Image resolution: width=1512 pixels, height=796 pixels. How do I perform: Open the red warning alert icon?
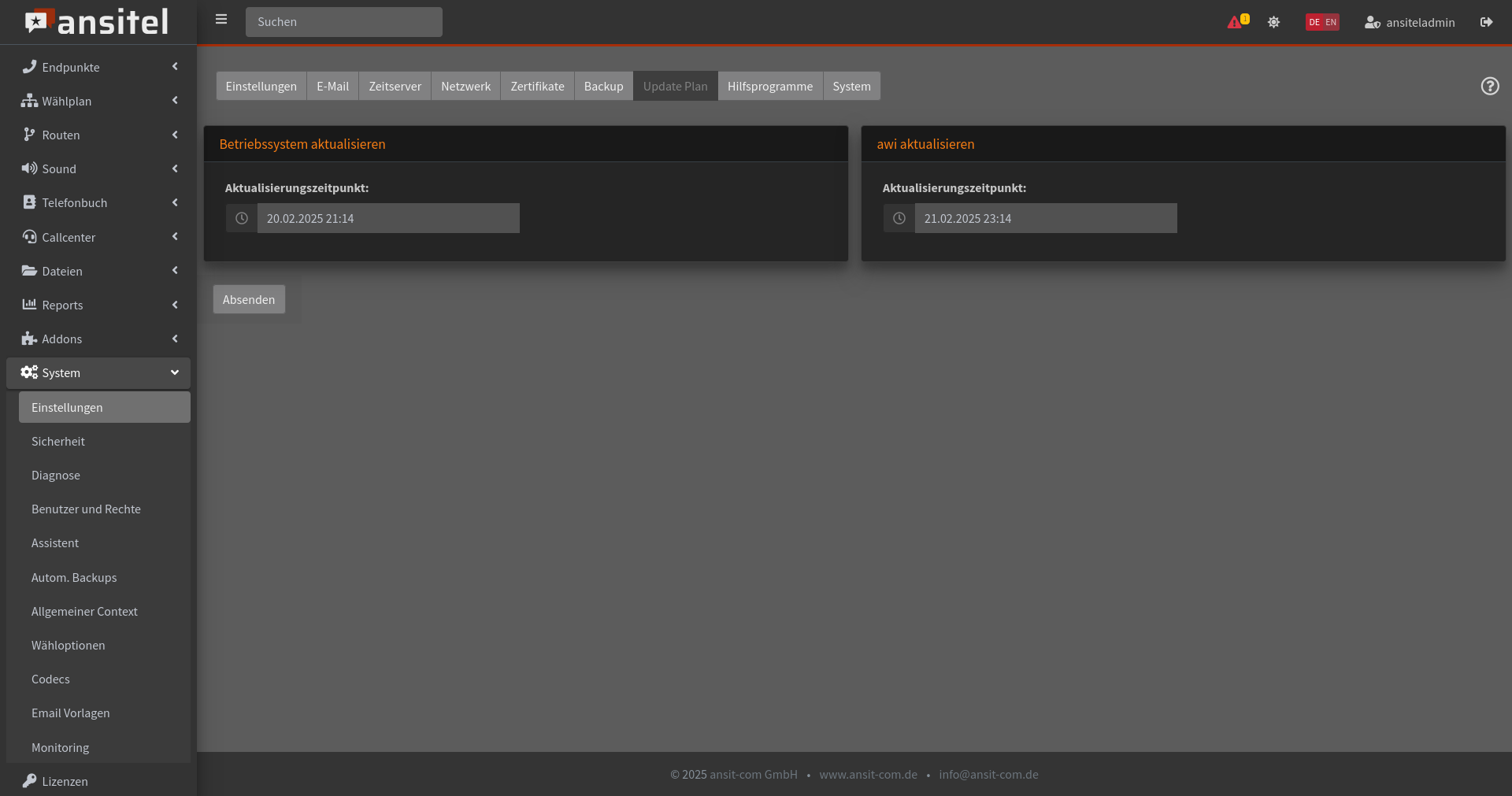pyautogui.click(x=1234, y=22)
